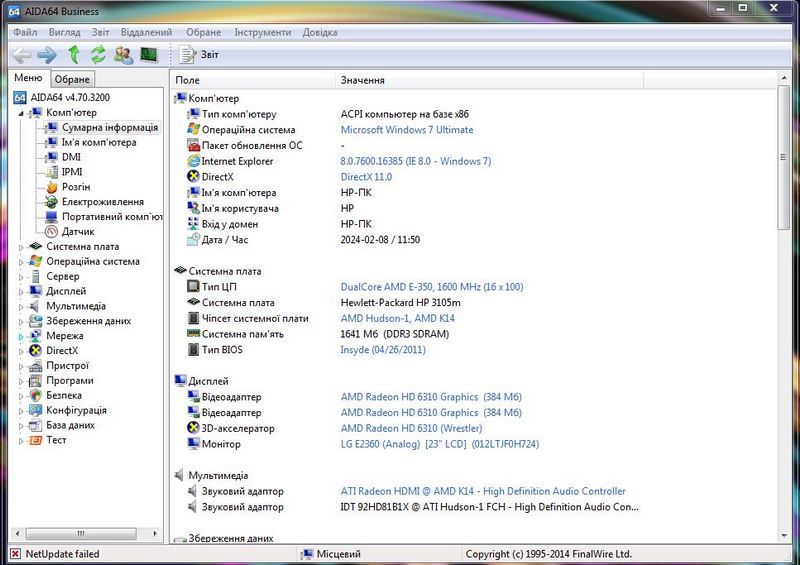
Task: Open the users management toolbar icon
Action: click(123, 54)
